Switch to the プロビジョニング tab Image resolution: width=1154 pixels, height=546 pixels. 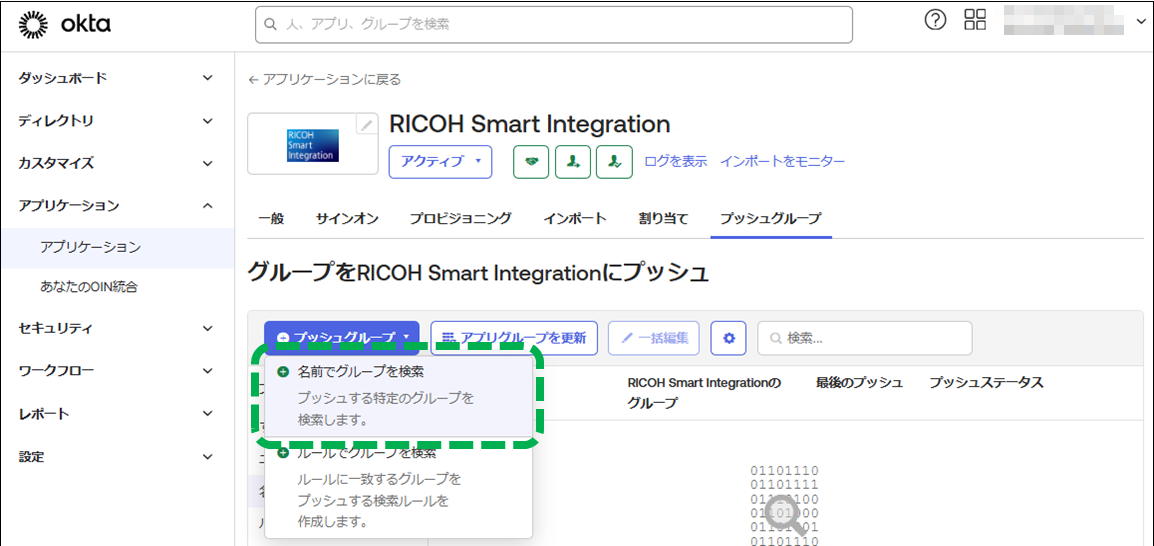coord(461,219)
